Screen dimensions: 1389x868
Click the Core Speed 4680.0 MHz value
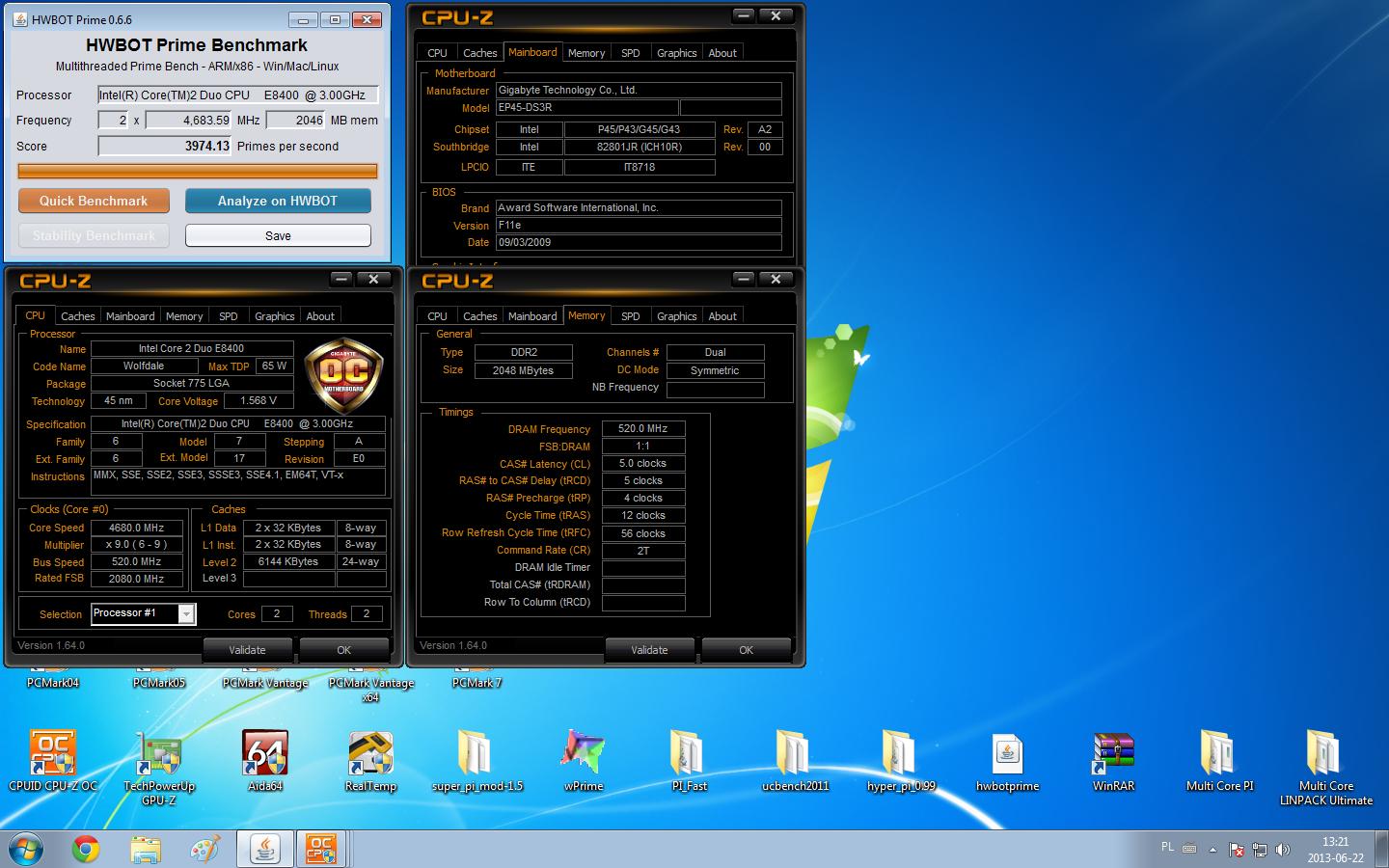tap(136, 528)
